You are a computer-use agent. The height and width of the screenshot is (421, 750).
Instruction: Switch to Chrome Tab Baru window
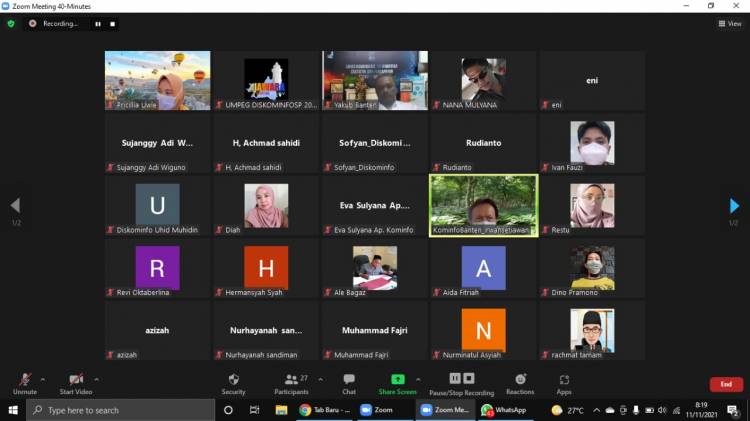(325, 410)
